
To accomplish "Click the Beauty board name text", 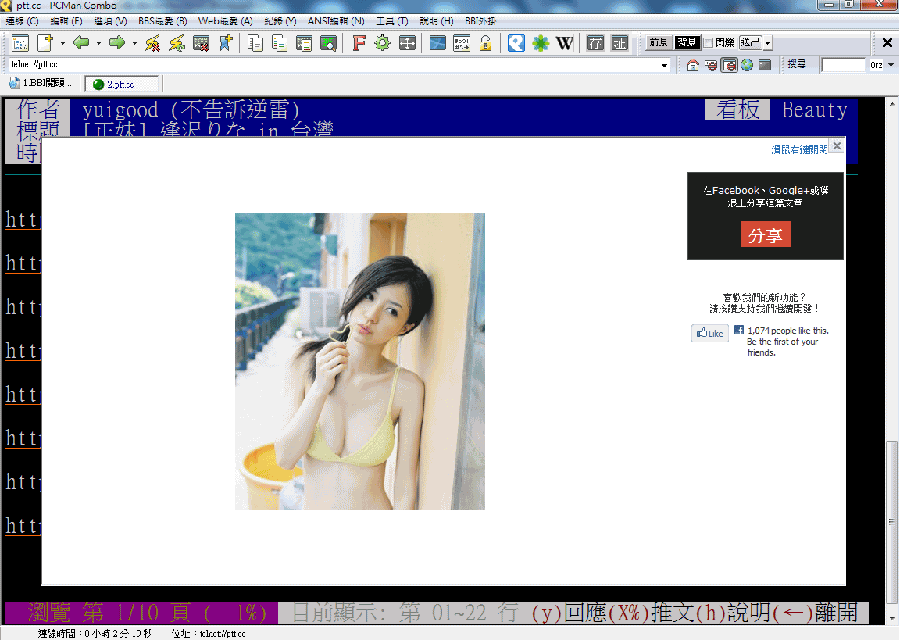I will tap(815, 110).
